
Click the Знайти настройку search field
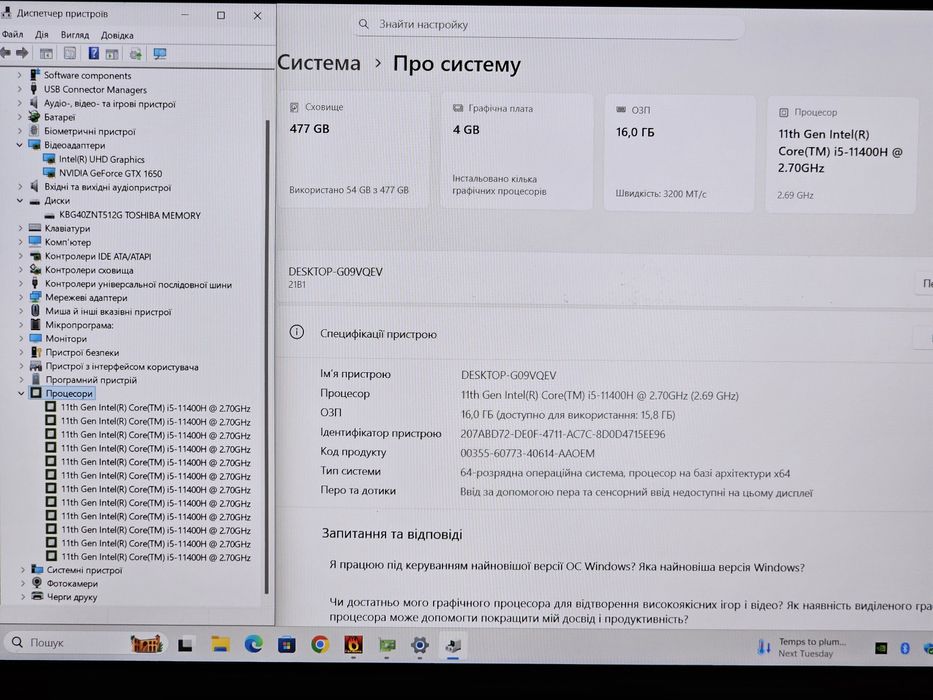click(549, 24)
